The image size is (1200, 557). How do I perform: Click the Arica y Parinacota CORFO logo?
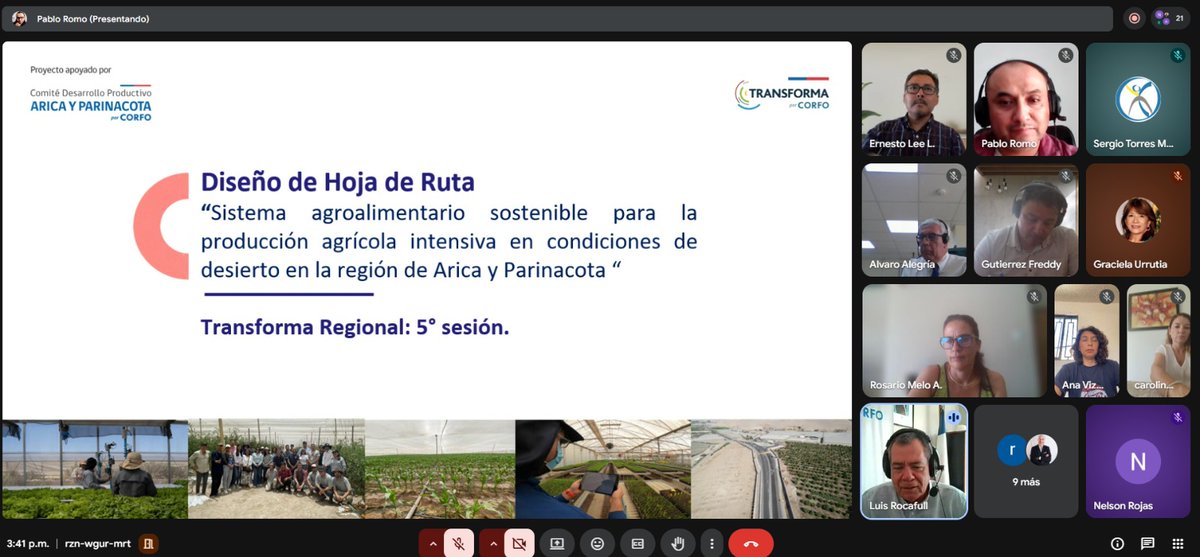(91, 104)
